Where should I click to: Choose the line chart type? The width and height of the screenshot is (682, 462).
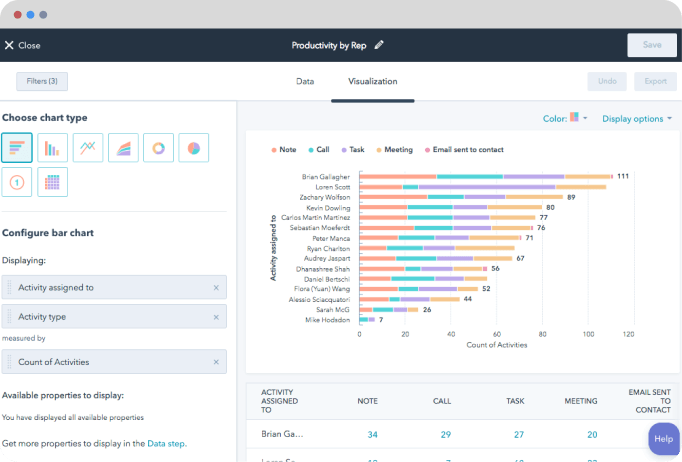coord(88,147)
